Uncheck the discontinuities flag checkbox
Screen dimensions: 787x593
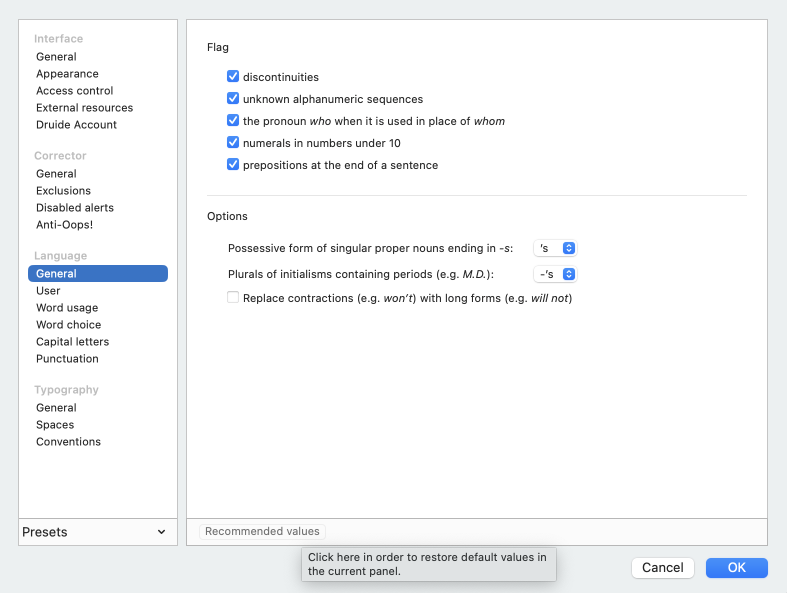[x=233, y=77]
